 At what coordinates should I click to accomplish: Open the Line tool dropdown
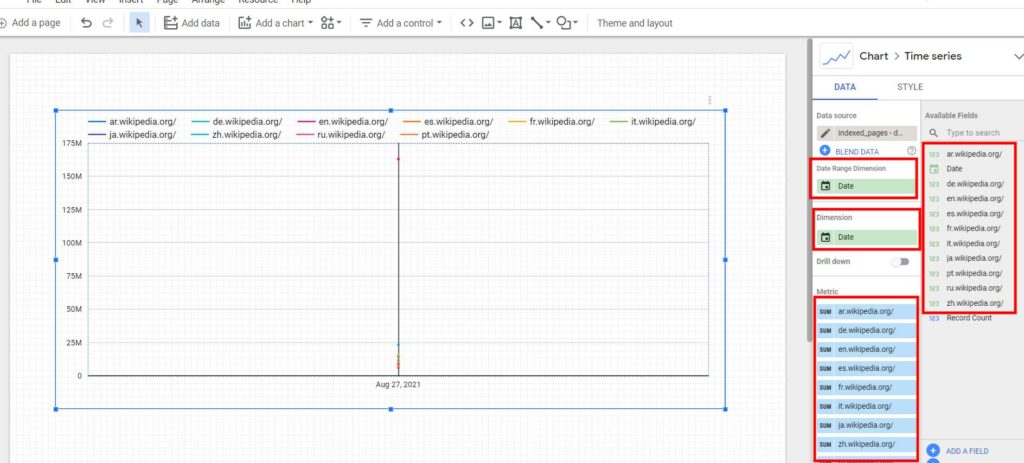pos(540,23)
